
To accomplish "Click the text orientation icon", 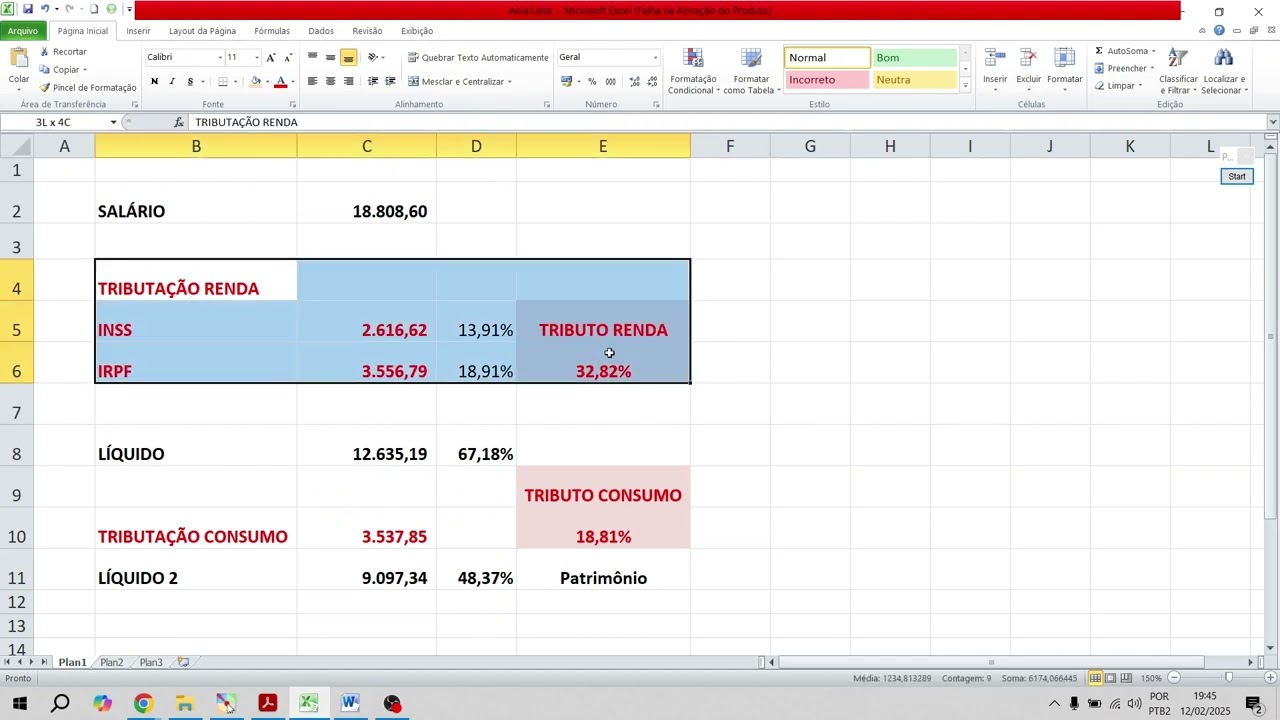I will pyautogui.click(x=373, y=57).
